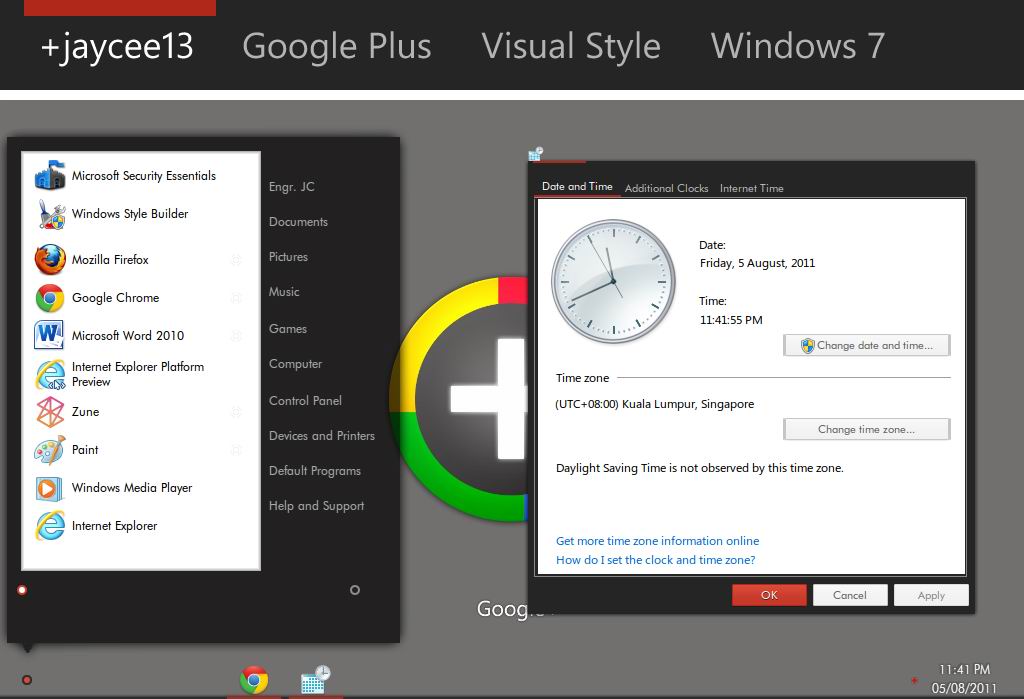Click Get more time zone information online
Screen dimensions: 1024x699
pos(658,541)
